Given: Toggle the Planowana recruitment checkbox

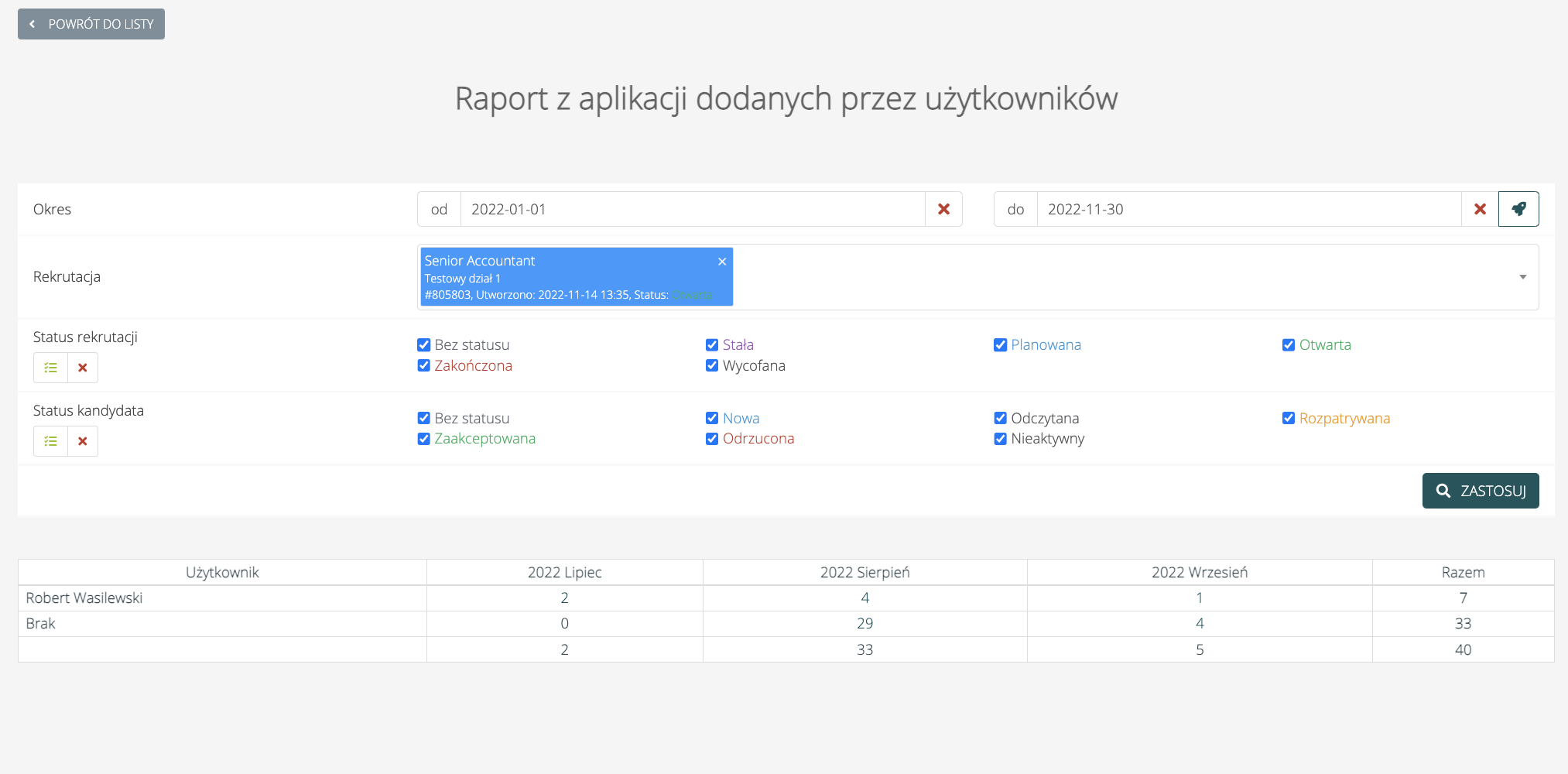Looking at the screenshot, I should click(1001, 345).
